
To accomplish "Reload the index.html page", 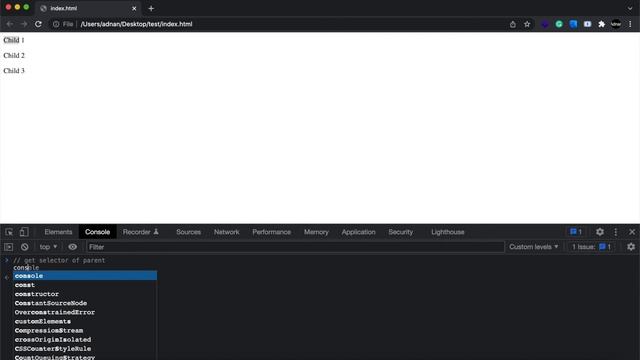I will click(38, 24).
